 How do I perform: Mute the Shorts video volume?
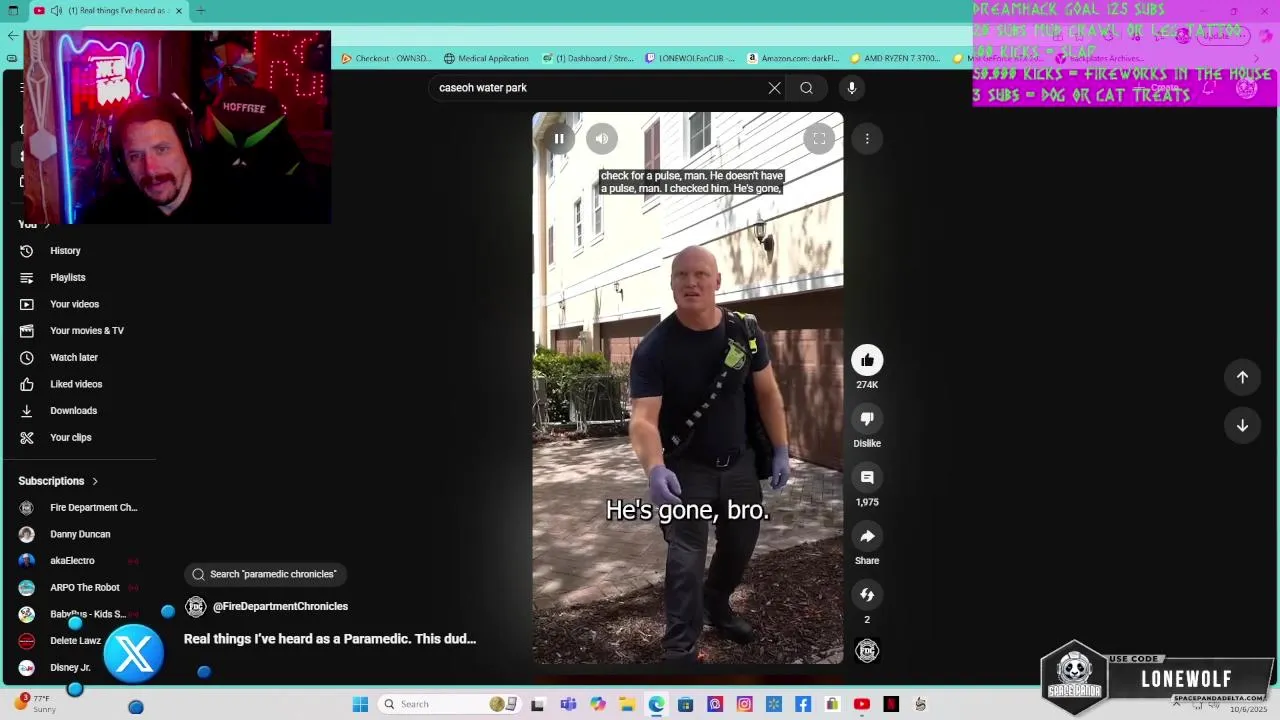[602, 139]
